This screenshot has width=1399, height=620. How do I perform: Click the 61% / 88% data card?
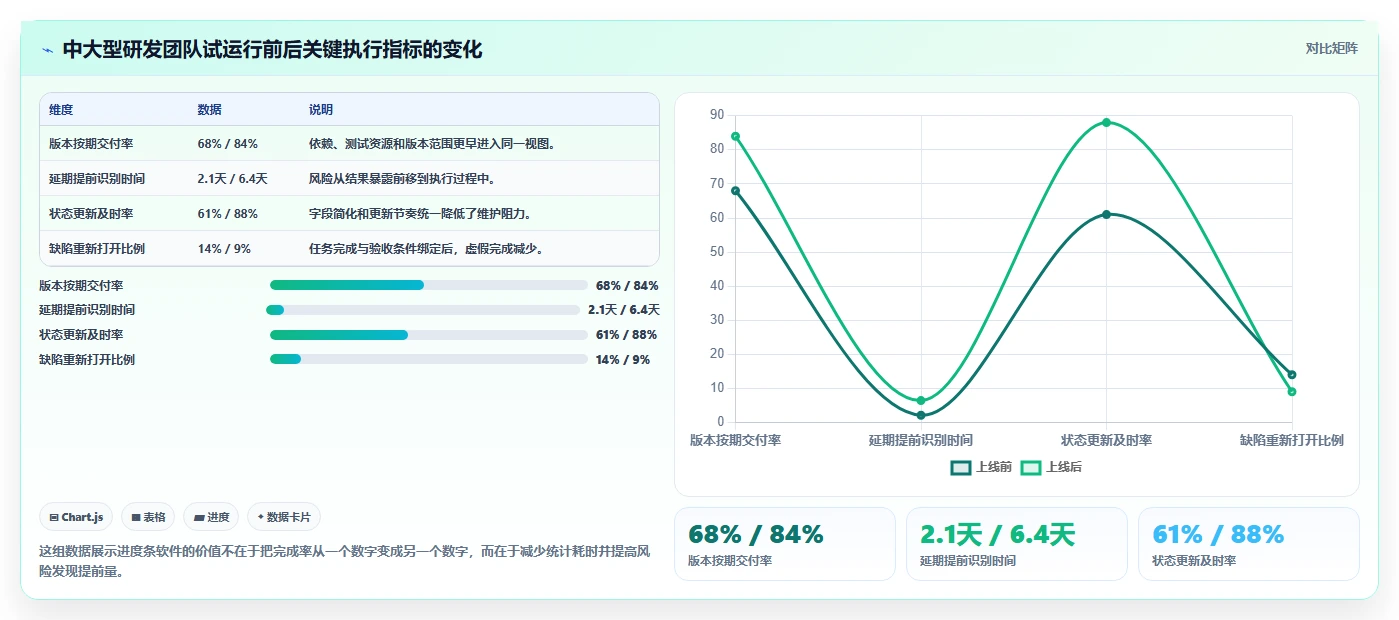coord(1249,544)
